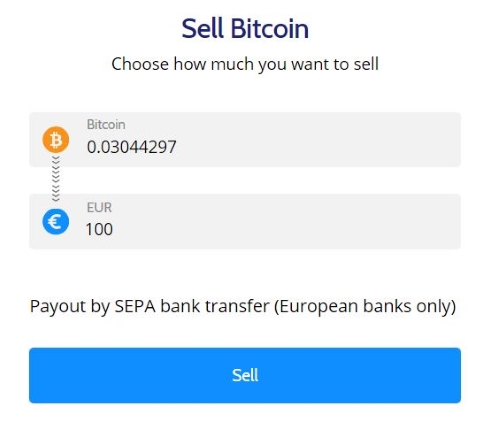Click the gray EUR field label
The height and width of the screenshot is (423, 500).
click(99, 208)
